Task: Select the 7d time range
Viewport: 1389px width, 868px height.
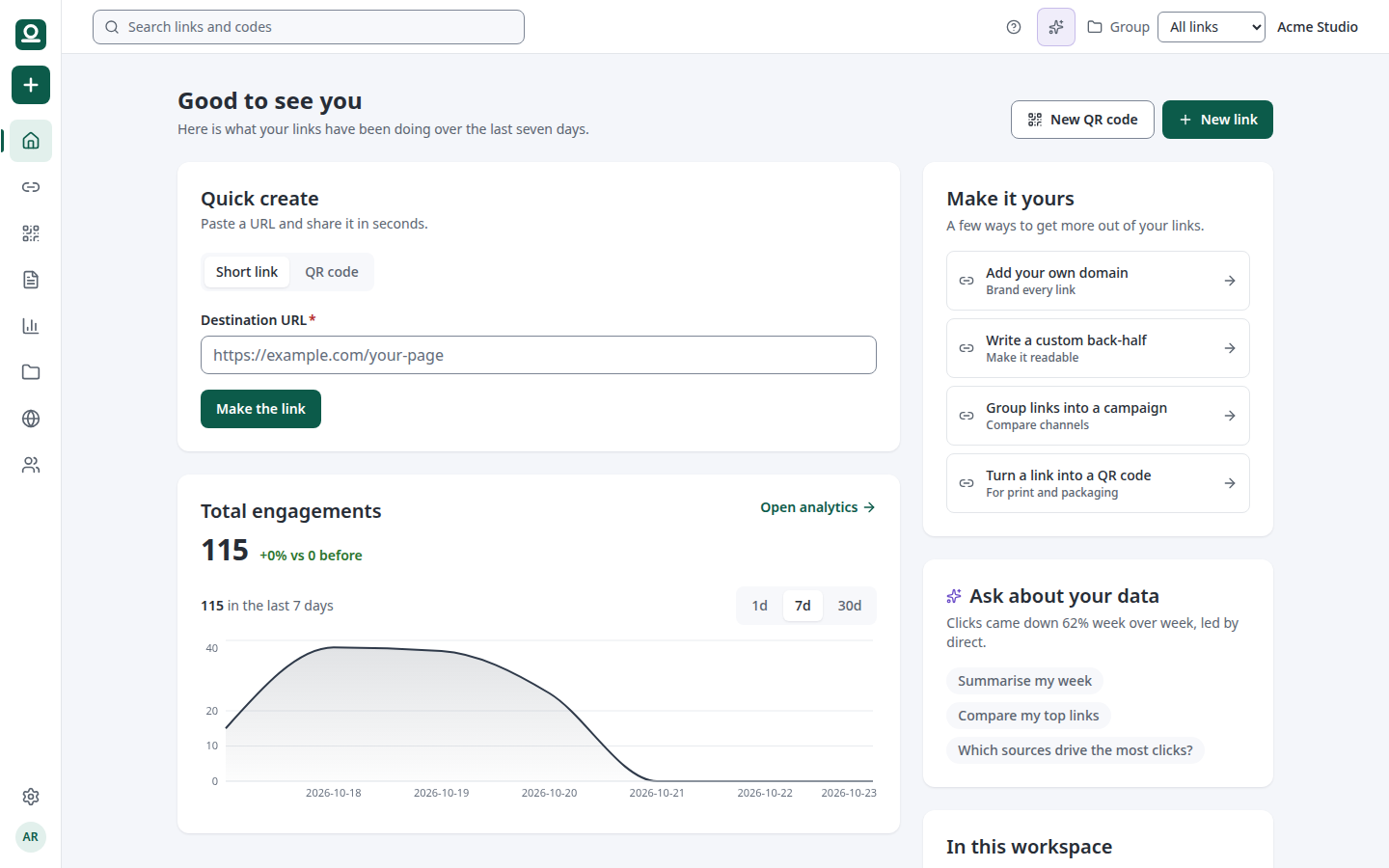Action: [803, 606]
